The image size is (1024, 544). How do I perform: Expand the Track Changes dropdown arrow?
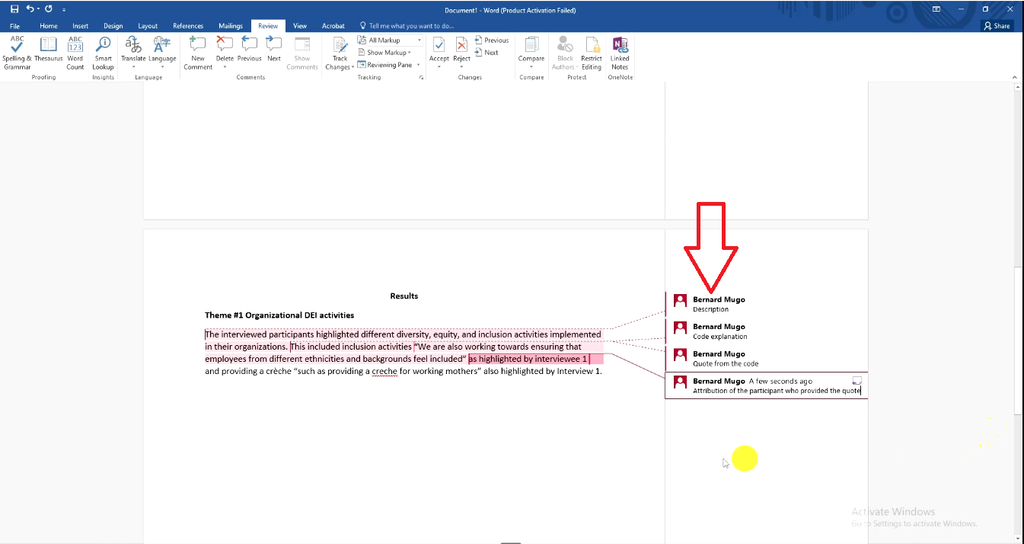tap(353, 67)
